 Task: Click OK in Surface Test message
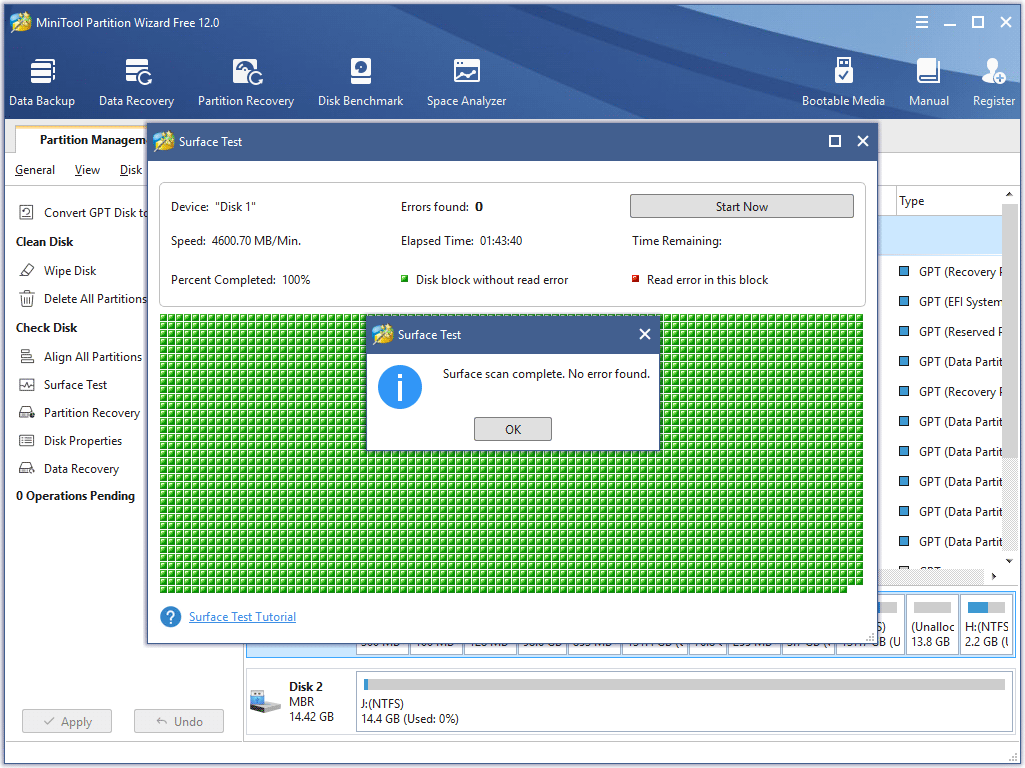pos(512,429)
